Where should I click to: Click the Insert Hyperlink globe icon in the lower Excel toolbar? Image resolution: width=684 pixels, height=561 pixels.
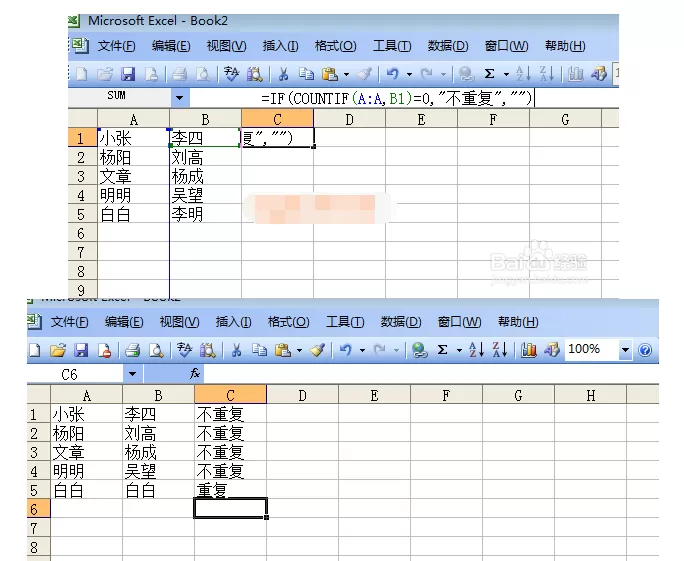(420, 350)
